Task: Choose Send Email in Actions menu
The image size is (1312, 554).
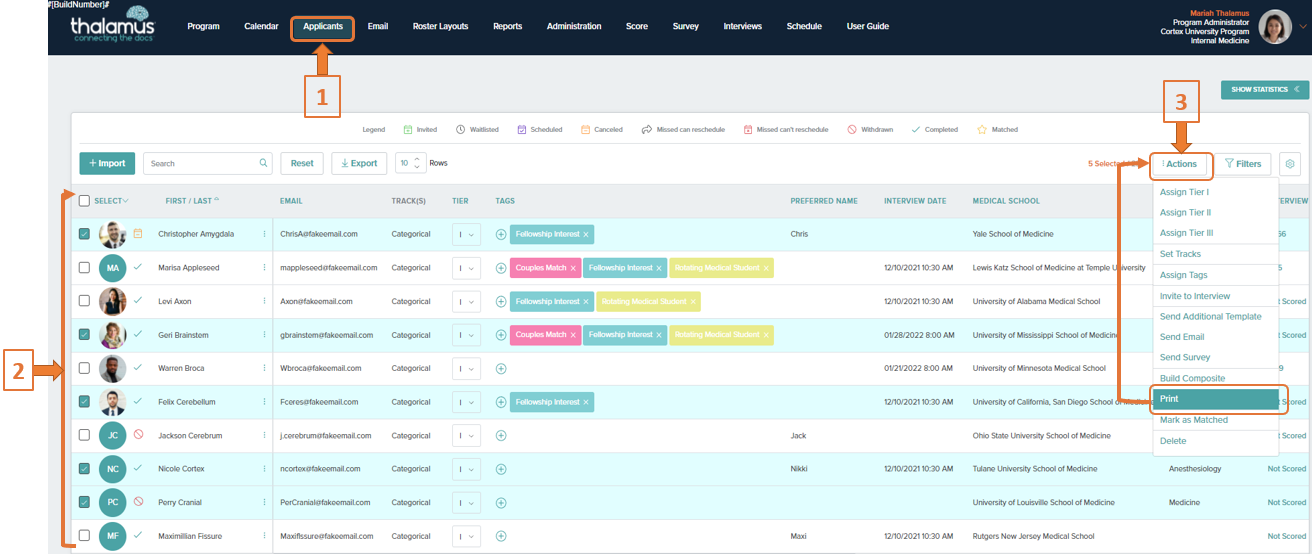Action: point(1182,337)
